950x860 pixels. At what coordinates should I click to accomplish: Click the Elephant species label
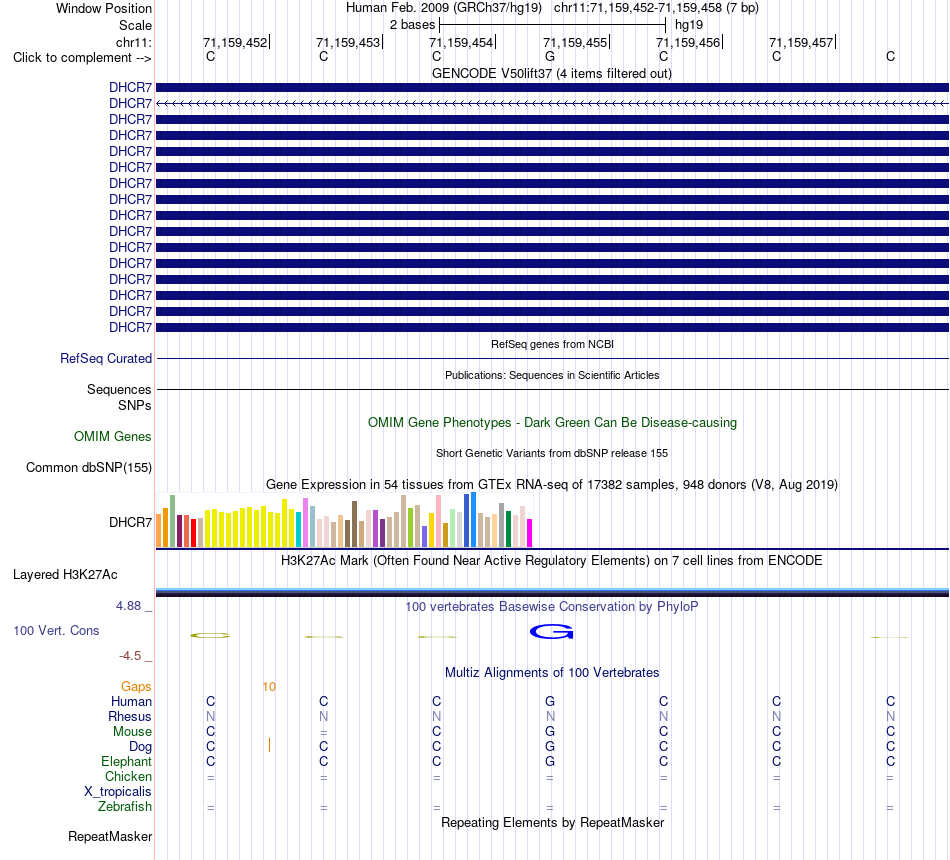(127, 761)
